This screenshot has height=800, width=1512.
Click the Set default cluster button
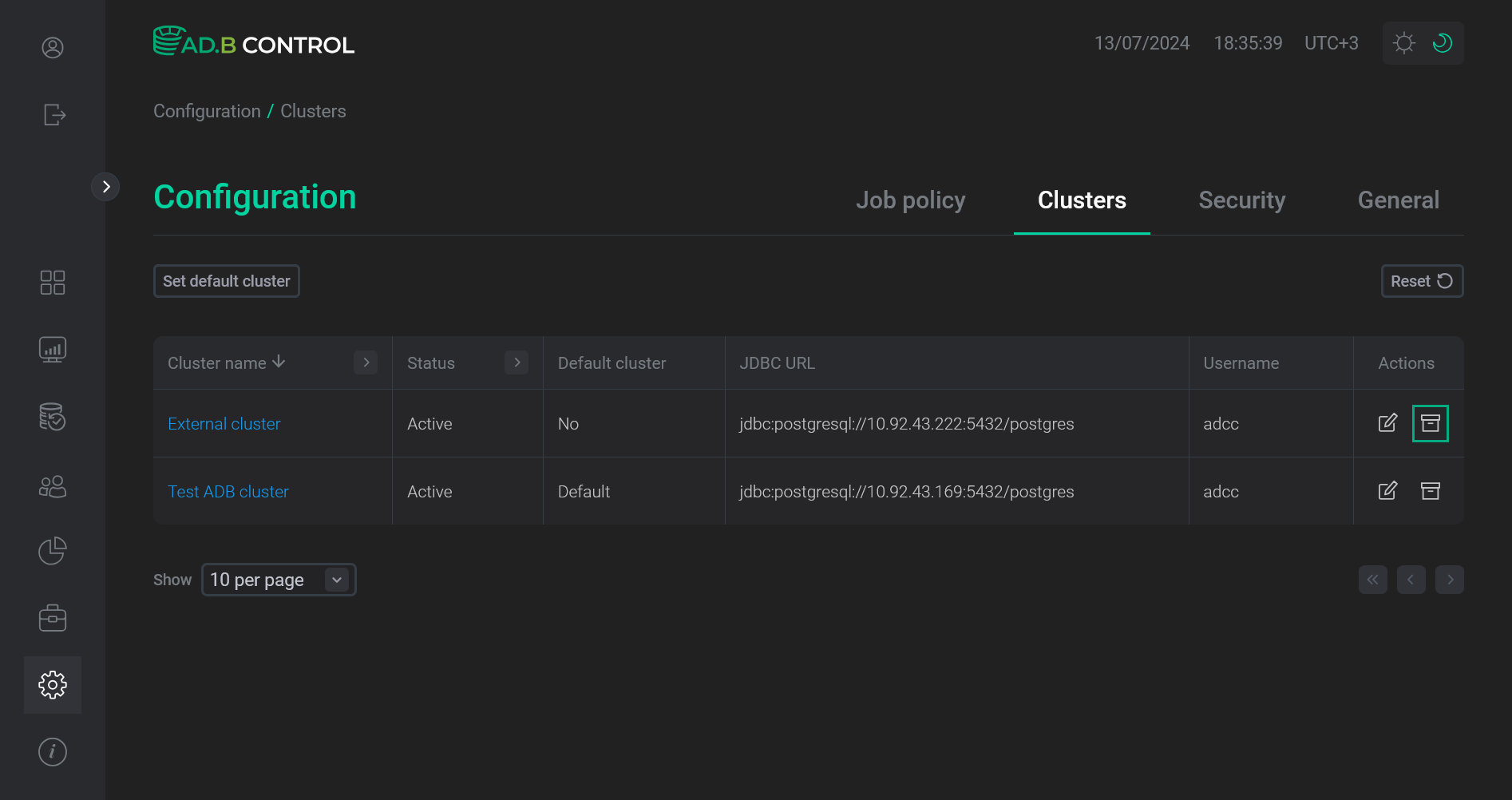pos(226,281)
